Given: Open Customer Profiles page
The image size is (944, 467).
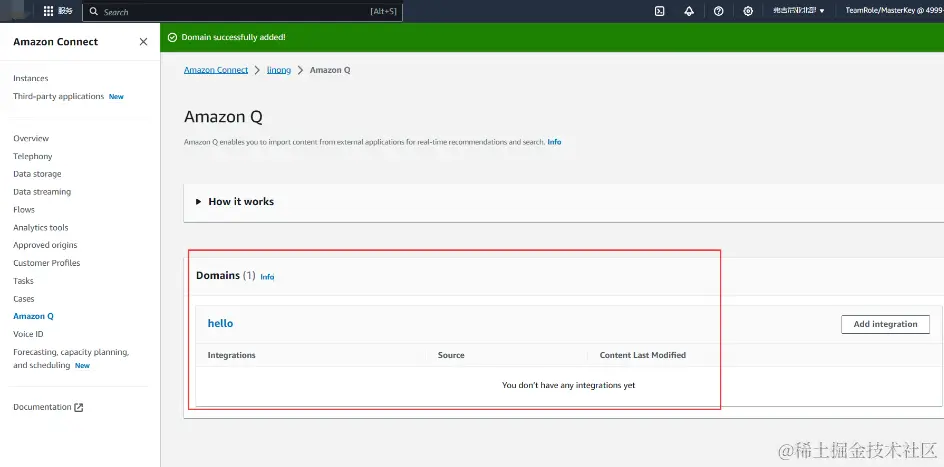Looking at the screenshot, I should [46, 263].
